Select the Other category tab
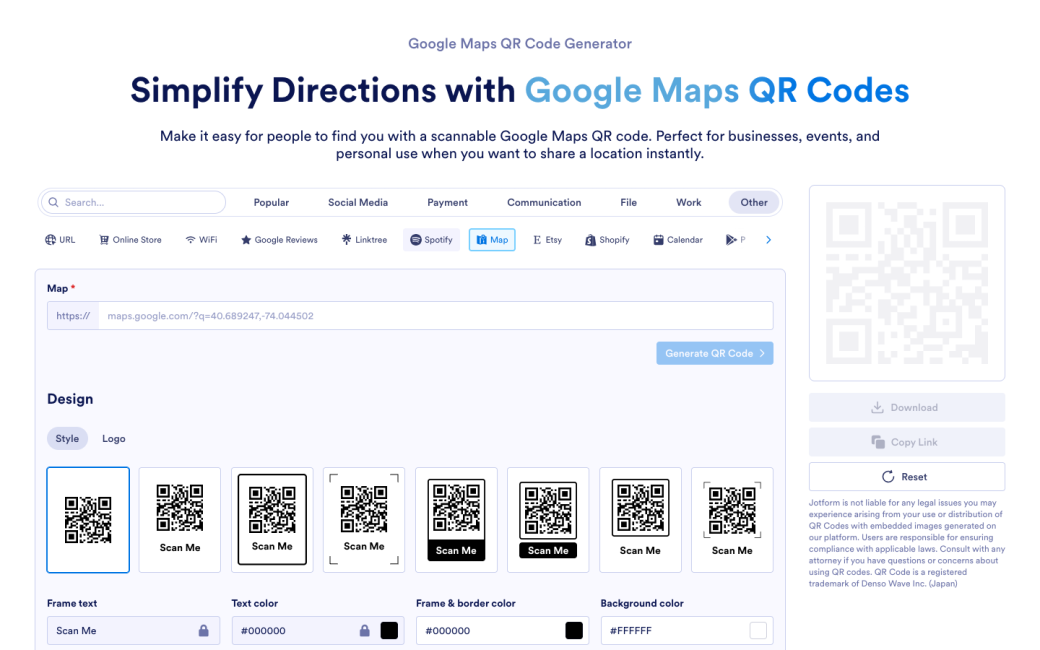 [x=754, y=202]
